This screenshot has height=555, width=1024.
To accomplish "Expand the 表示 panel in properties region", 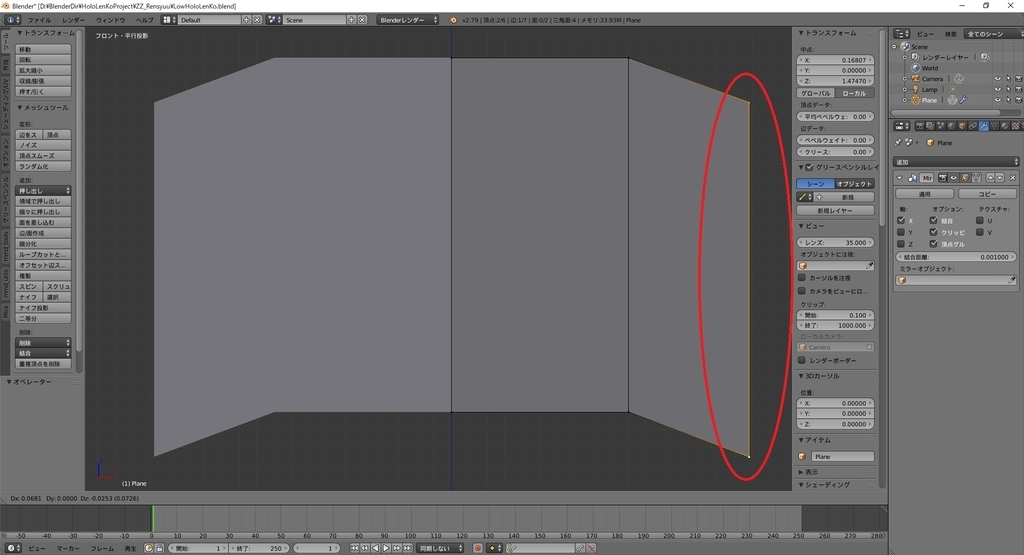I will pyautogui.click(x=801, y=472).
